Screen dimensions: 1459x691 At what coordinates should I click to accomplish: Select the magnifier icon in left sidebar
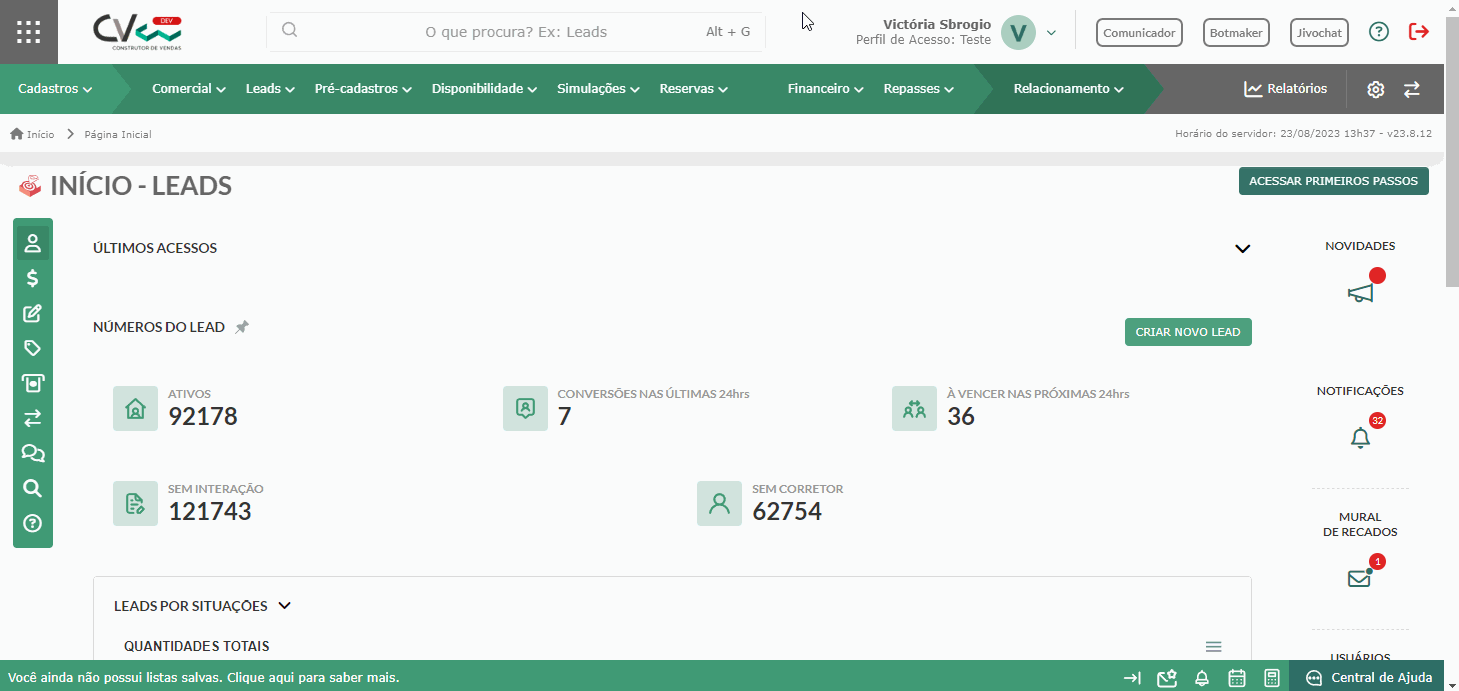[x=33, y=488]
